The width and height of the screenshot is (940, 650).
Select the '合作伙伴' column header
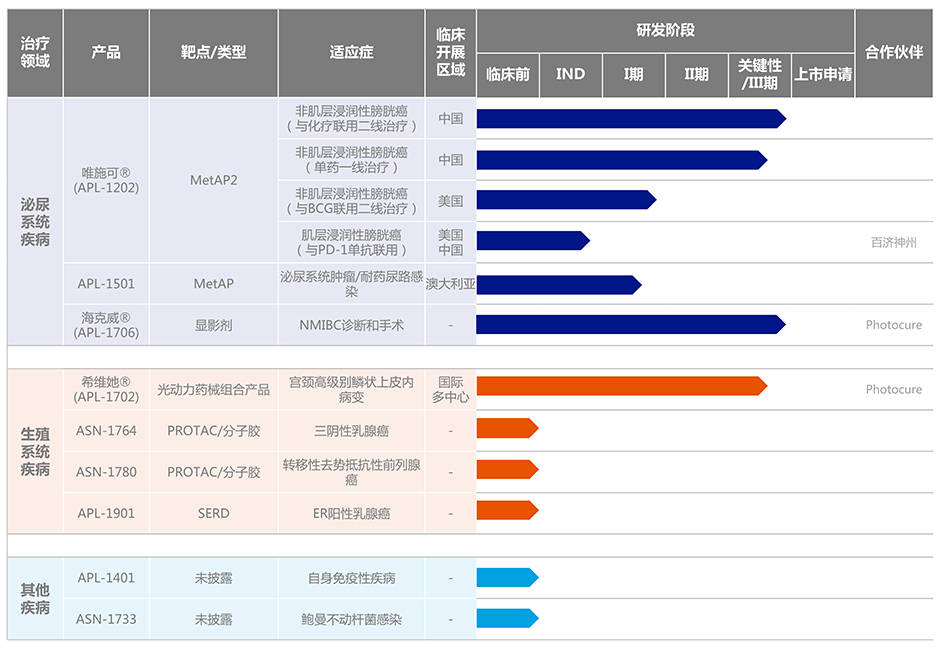click(894, 53)
